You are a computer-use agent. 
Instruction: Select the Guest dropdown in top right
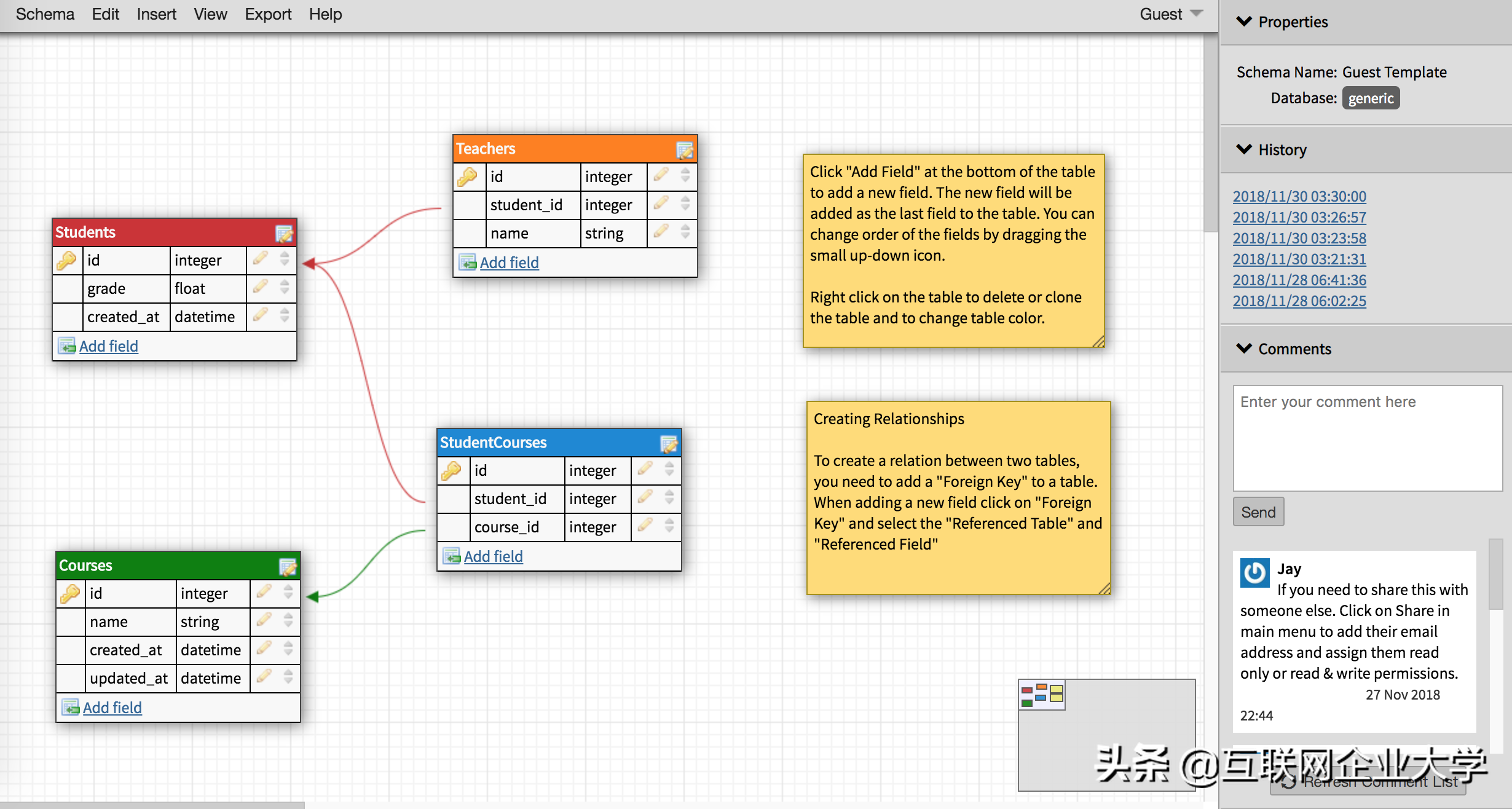coord(1172,14)
